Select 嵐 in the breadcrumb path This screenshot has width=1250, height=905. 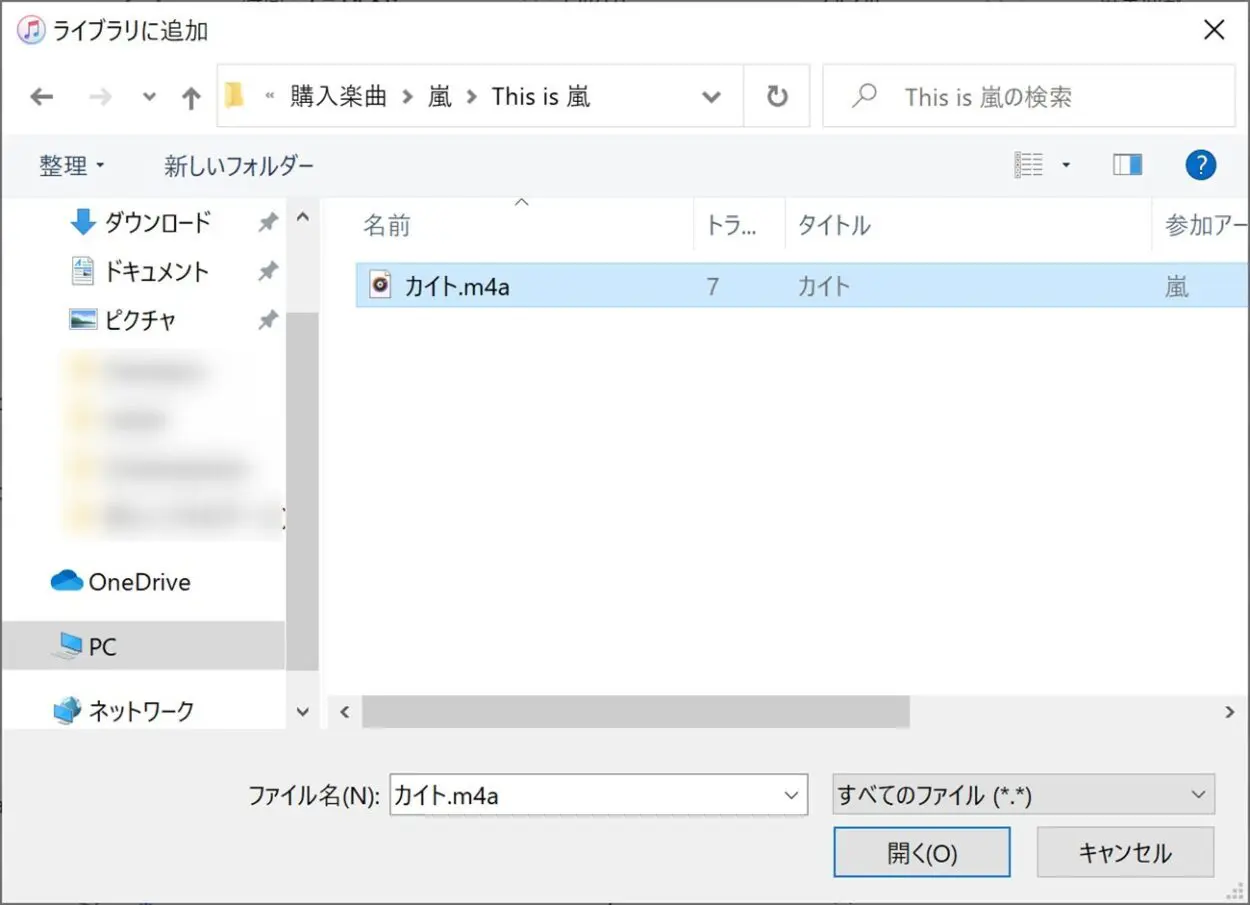point(440,97)
